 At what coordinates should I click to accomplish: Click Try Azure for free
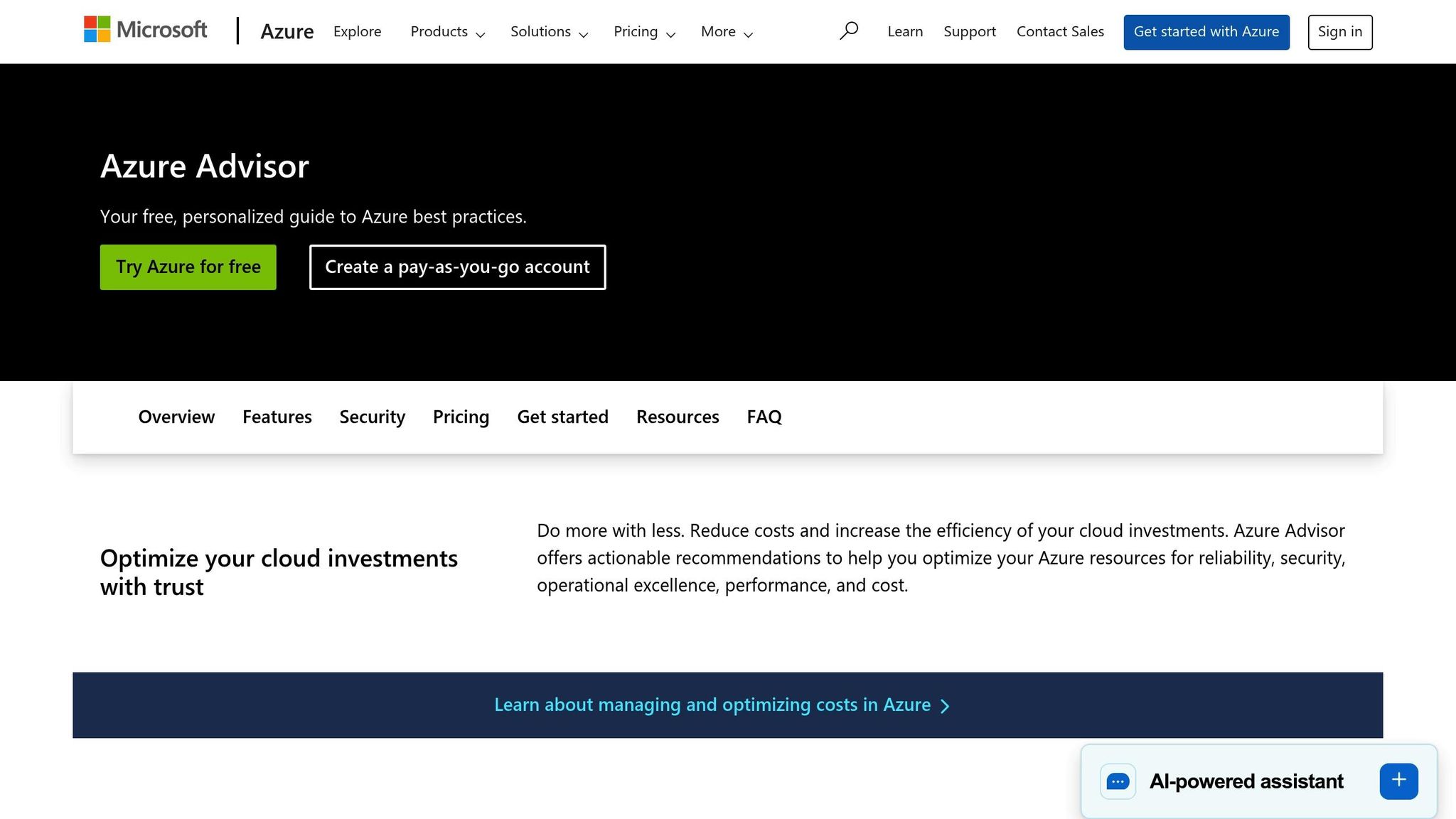click(188, 267)
